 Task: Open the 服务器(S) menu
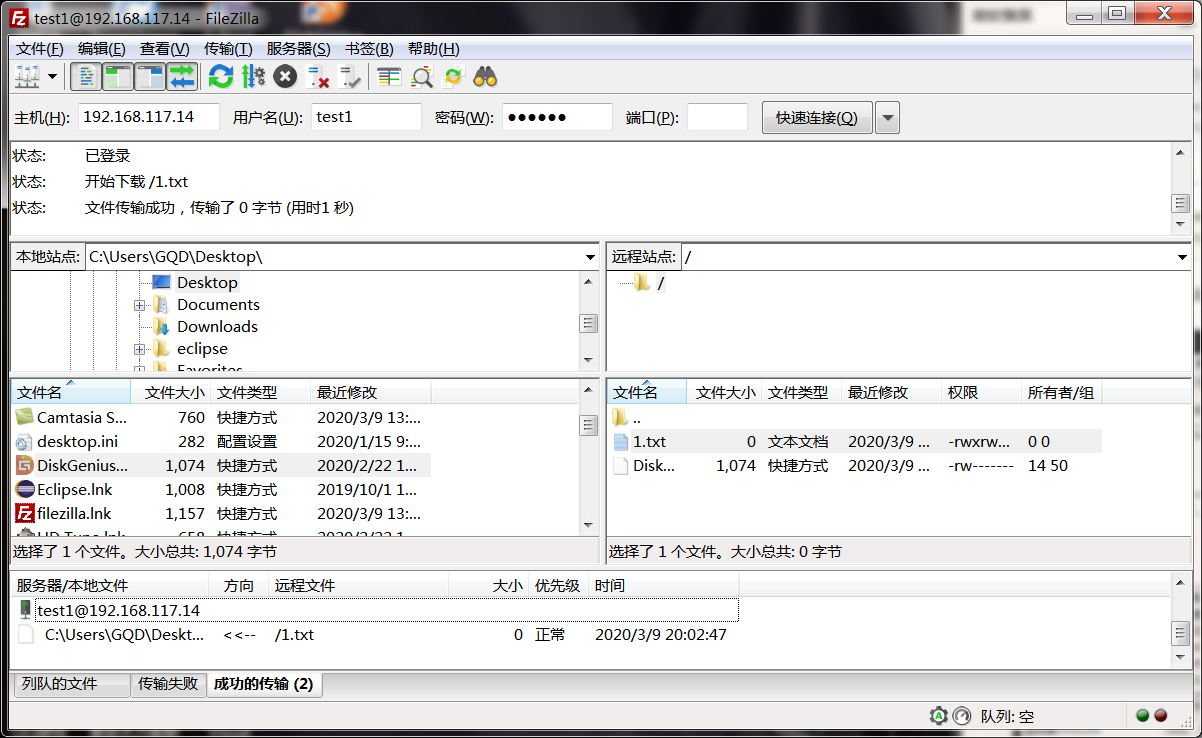click(298, 48)
